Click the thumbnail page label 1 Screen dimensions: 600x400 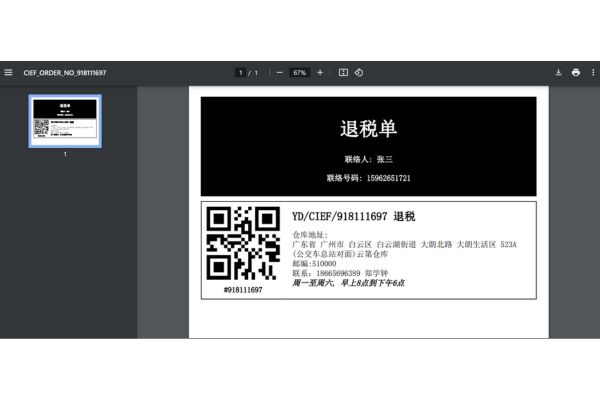65,154
